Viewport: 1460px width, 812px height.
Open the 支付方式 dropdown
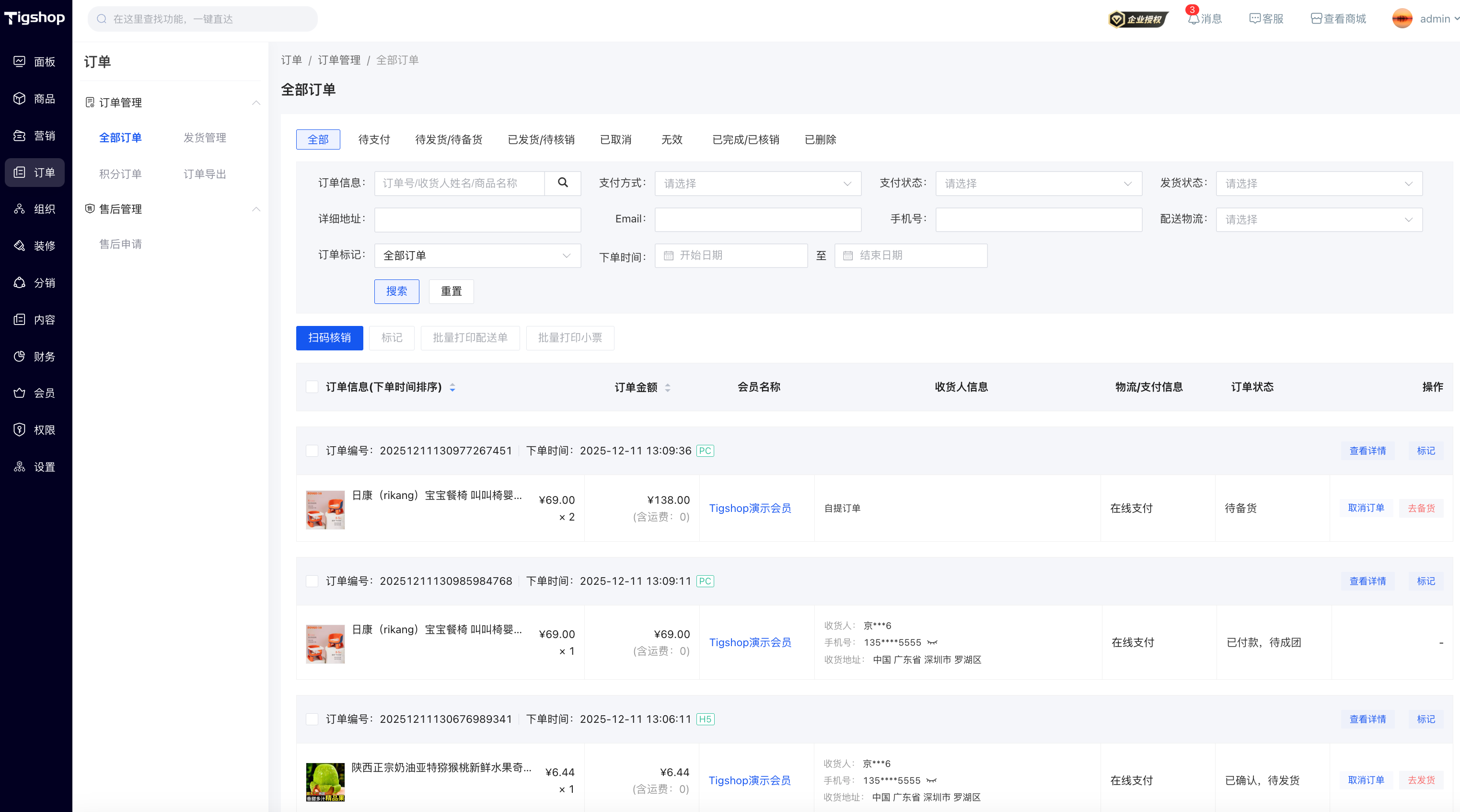[757, 184]
